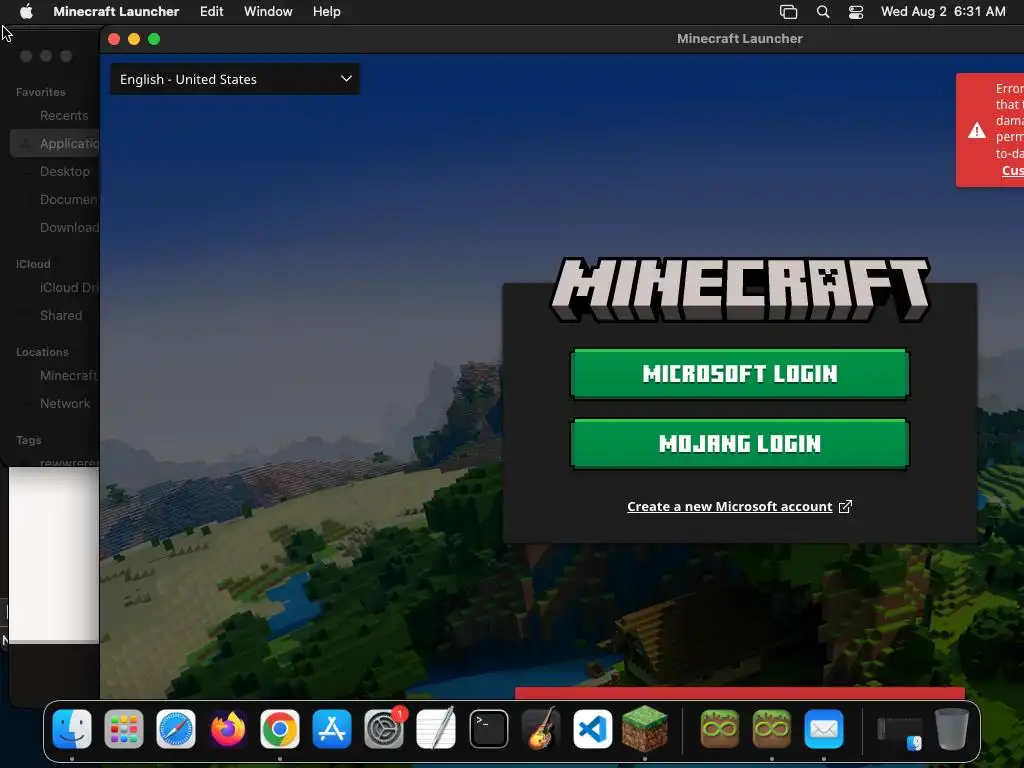Click the red error notification banner
This screenshot has height=768, width=1024.
point(990,130)
